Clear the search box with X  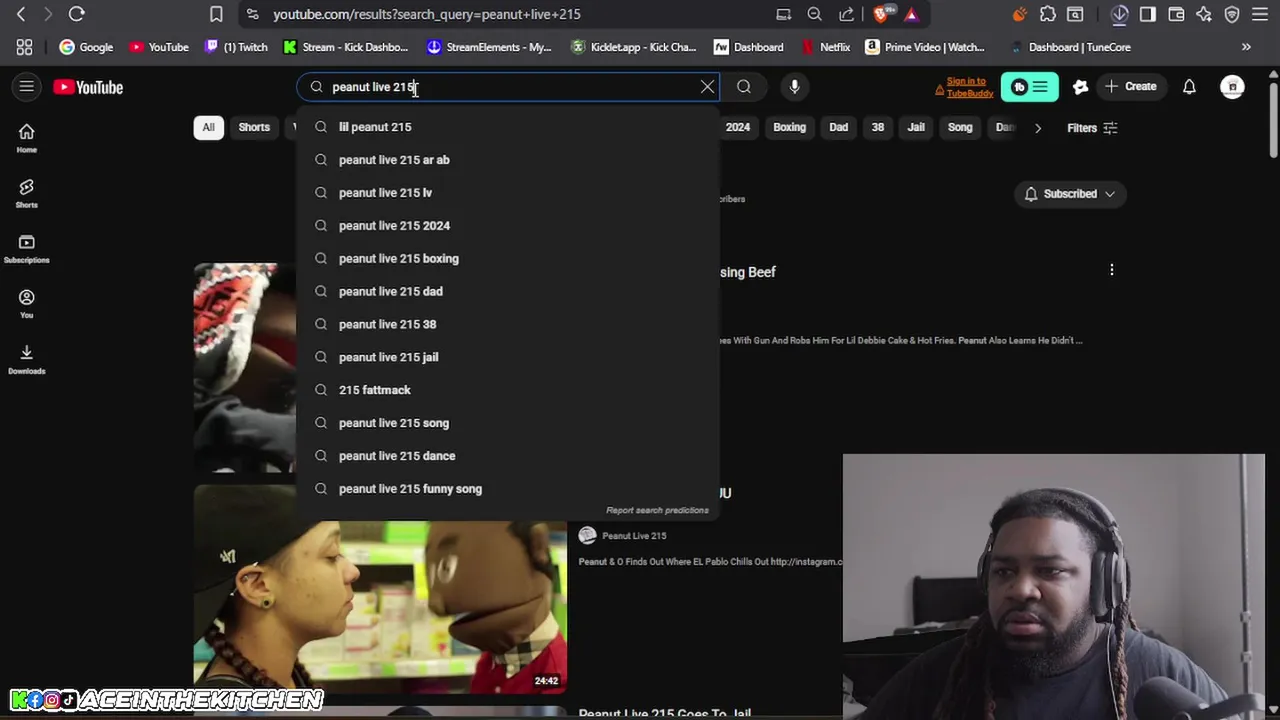click(x=707, y=87)
